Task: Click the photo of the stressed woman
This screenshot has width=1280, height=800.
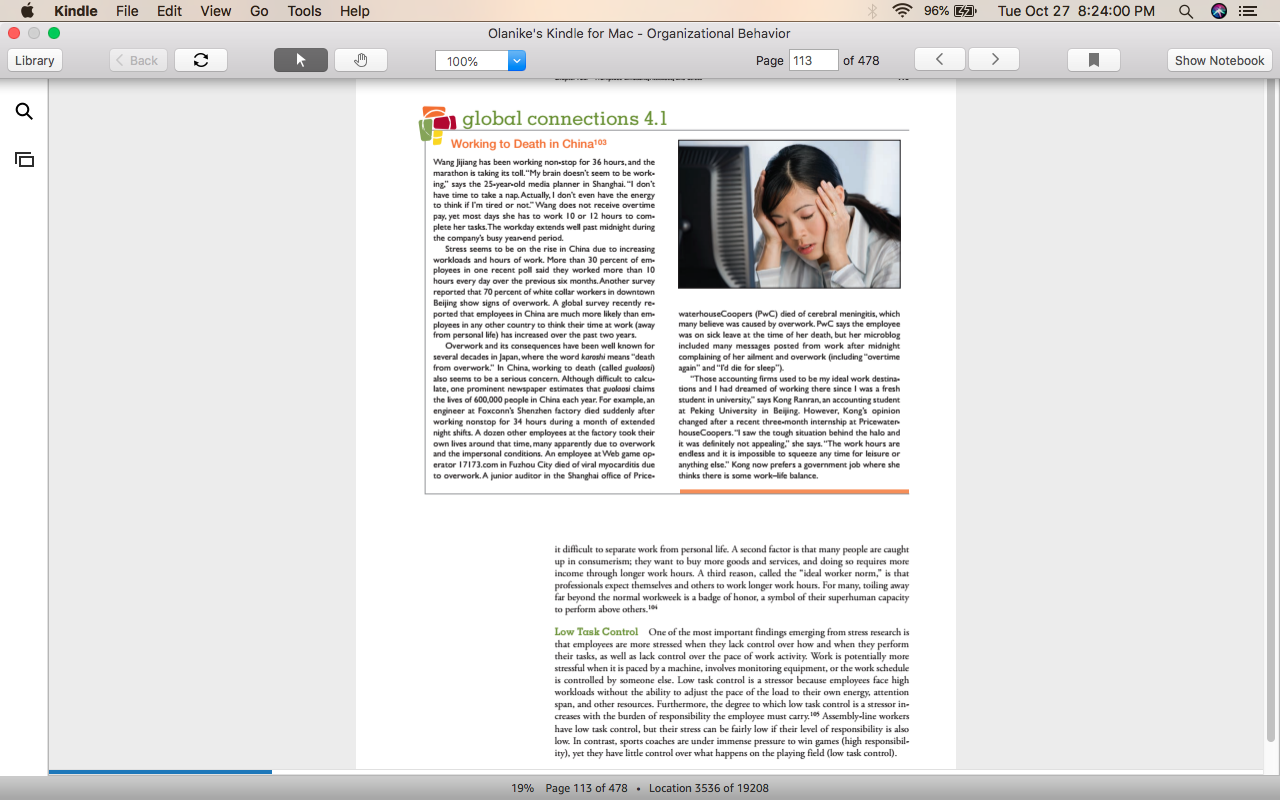Action: point(789,214)
